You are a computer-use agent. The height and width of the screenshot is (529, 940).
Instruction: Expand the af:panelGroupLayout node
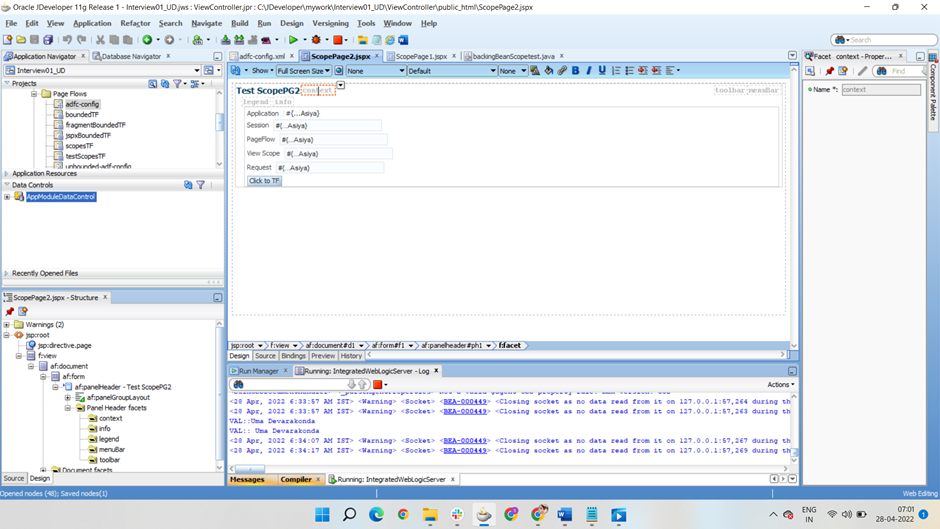68,397
